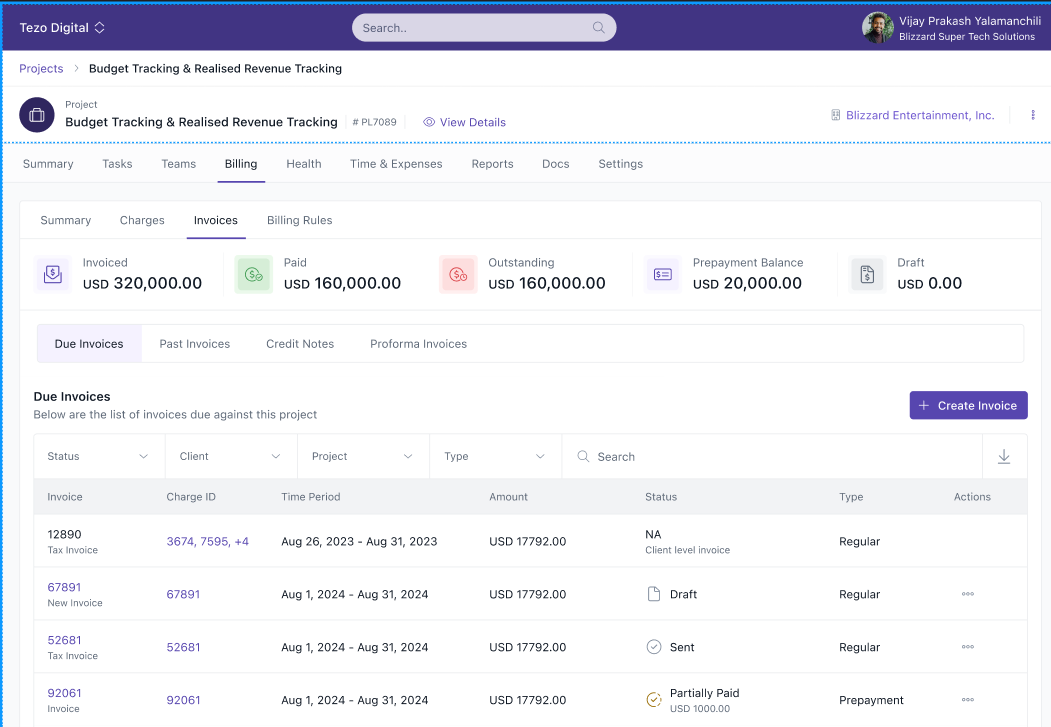Switch to the Time & Expenses tab
The width and height of the screenshot is (1051, 727).
click(396, 164)
